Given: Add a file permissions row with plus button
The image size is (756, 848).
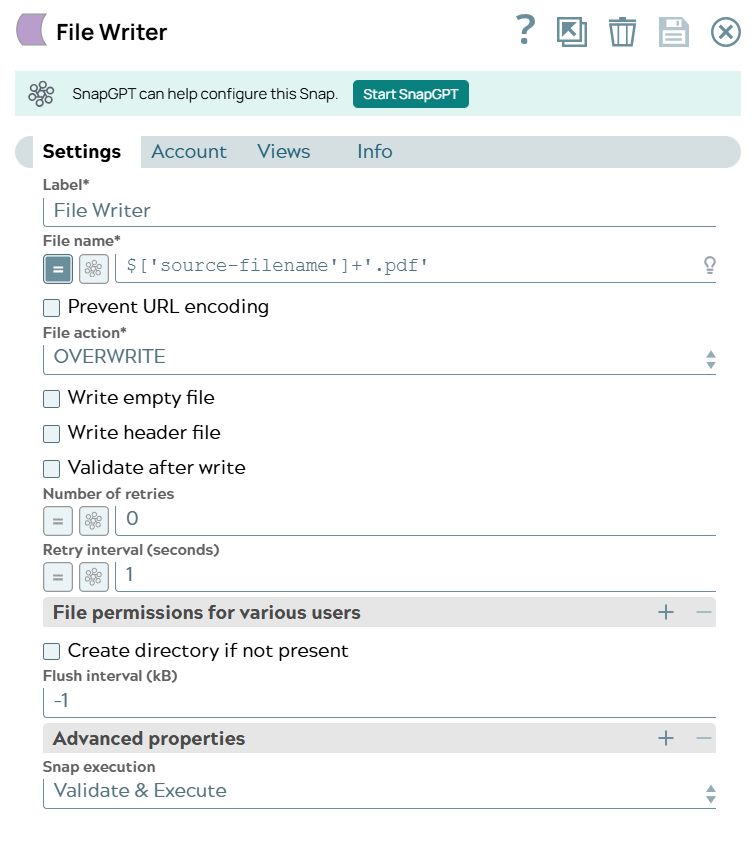Looking at the screenshot, I should (665, 612).
